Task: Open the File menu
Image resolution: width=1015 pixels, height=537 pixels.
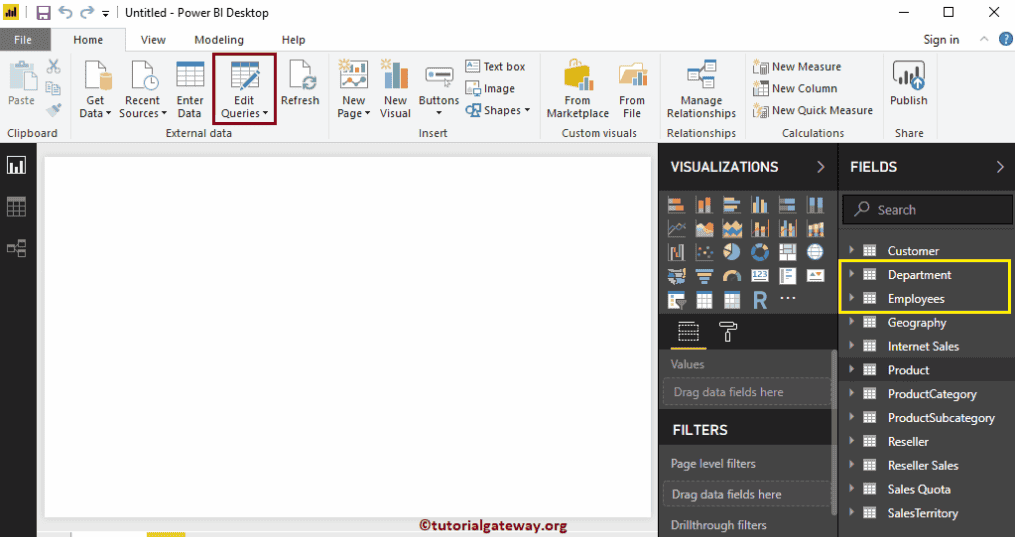Action: 23,40
